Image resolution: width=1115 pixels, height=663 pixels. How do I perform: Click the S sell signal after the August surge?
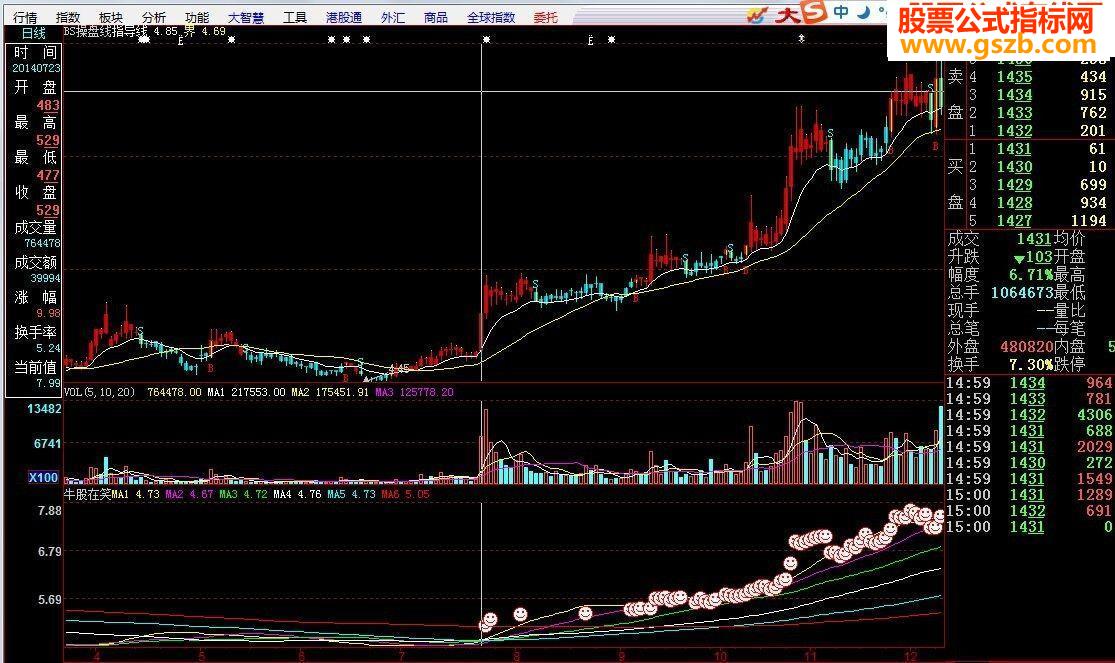tap(535, 284)
